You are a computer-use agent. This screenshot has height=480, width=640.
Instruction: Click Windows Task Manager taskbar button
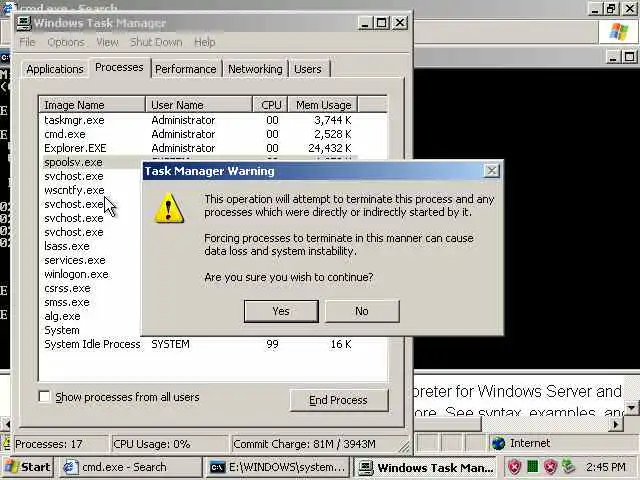point(427,468)
